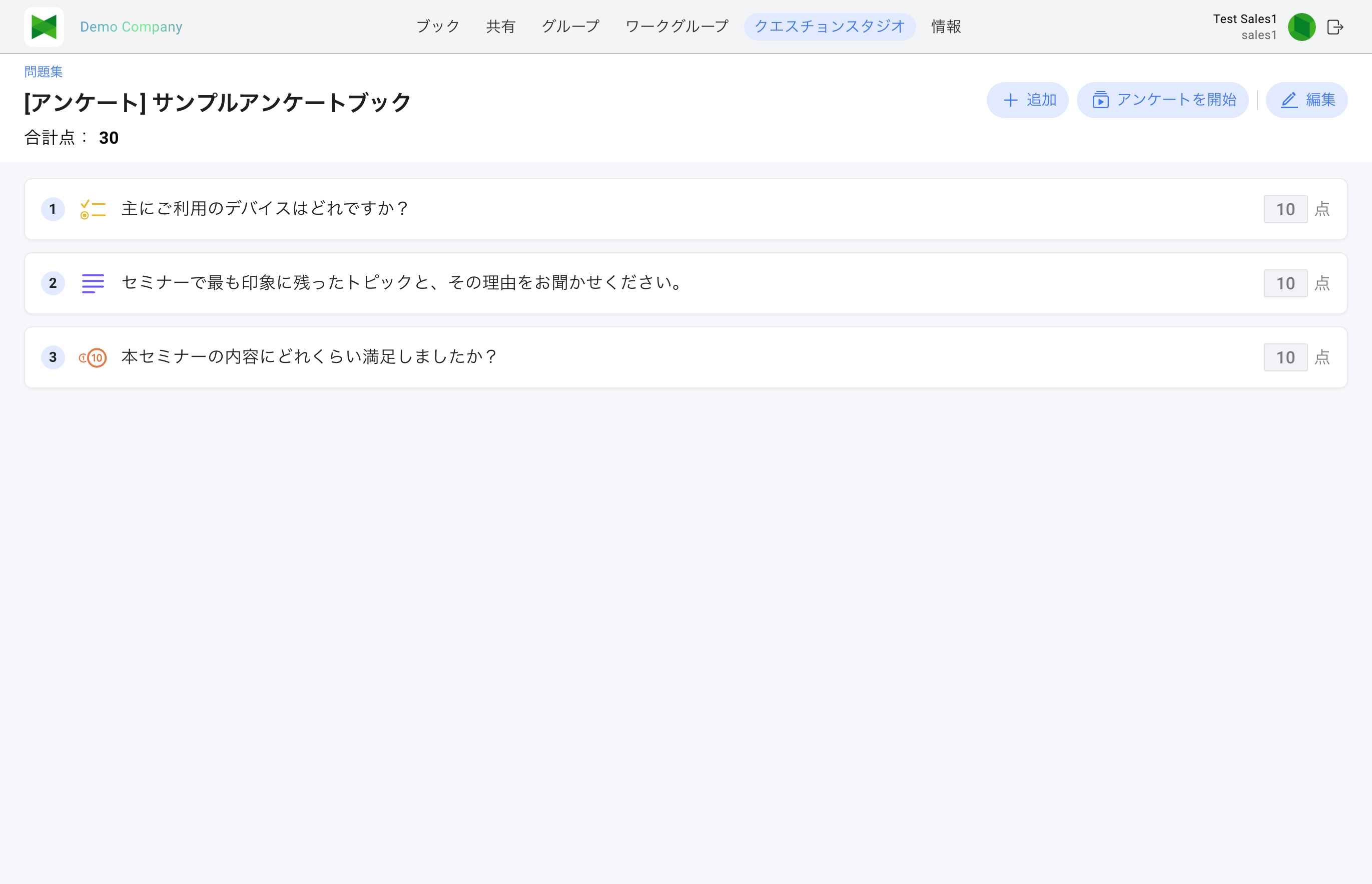Click the number 3 badge

point(53,357)
